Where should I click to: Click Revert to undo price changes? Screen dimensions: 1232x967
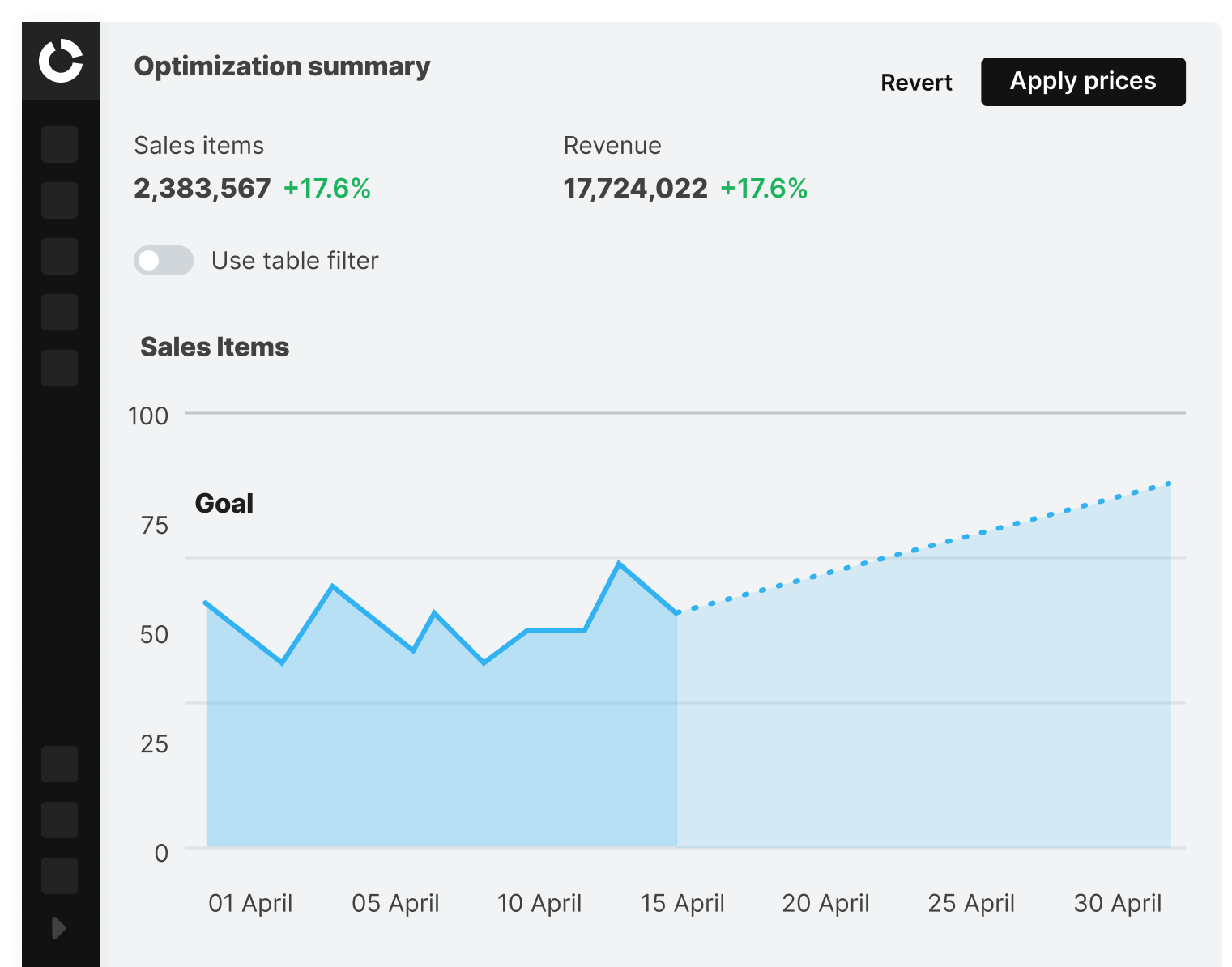coord(916,83)
